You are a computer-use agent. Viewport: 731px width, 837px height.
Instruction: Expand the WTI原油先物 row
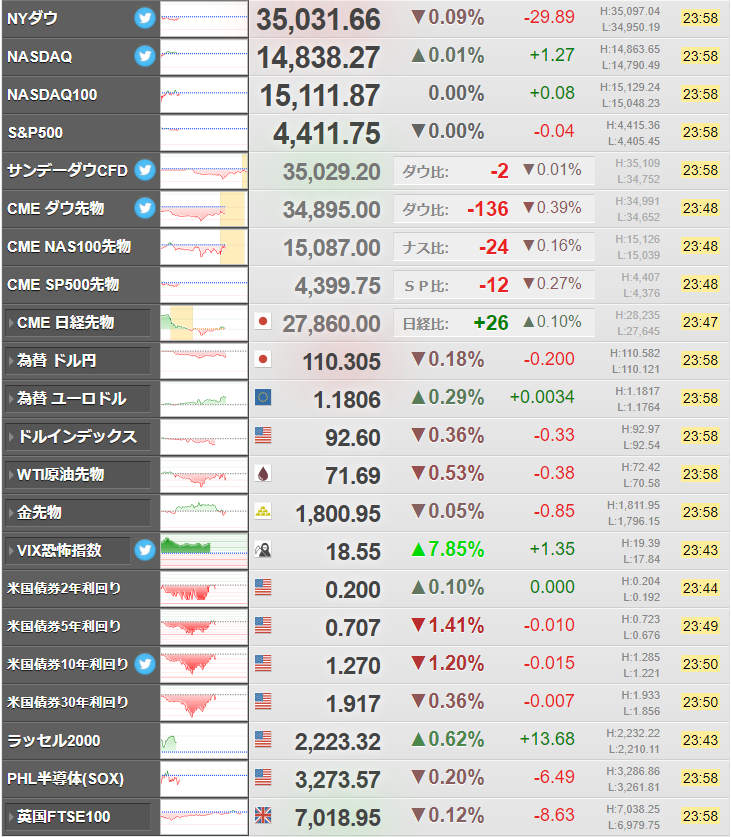point(77,475)
